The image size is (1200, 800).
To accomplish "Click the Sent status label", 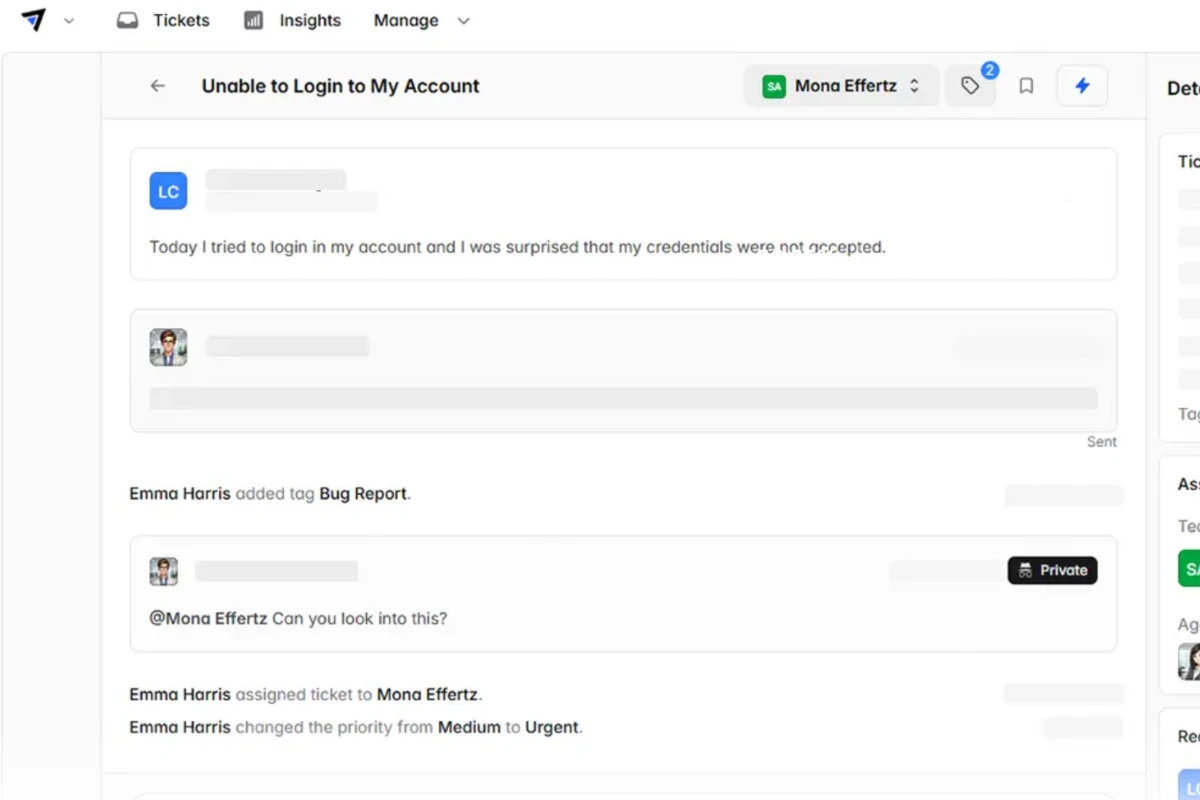I will (x=1102, y=441).
